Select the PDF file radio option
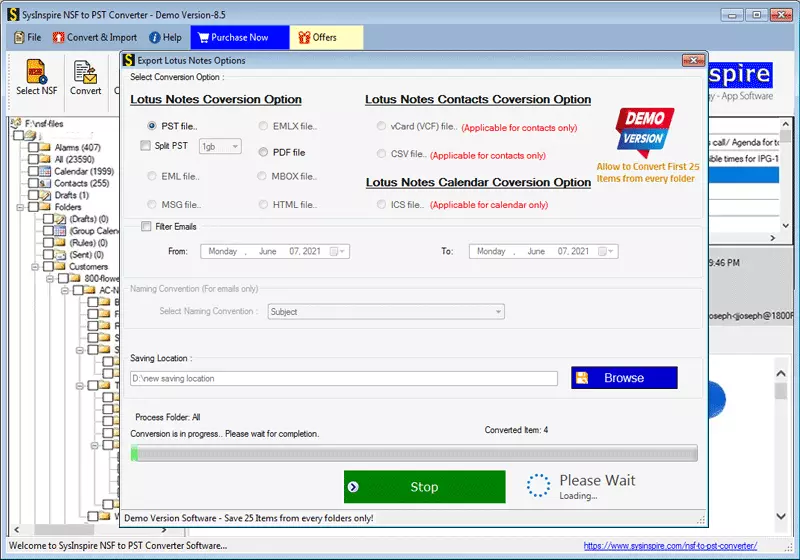800x560 pixels. tap(263, 152)
